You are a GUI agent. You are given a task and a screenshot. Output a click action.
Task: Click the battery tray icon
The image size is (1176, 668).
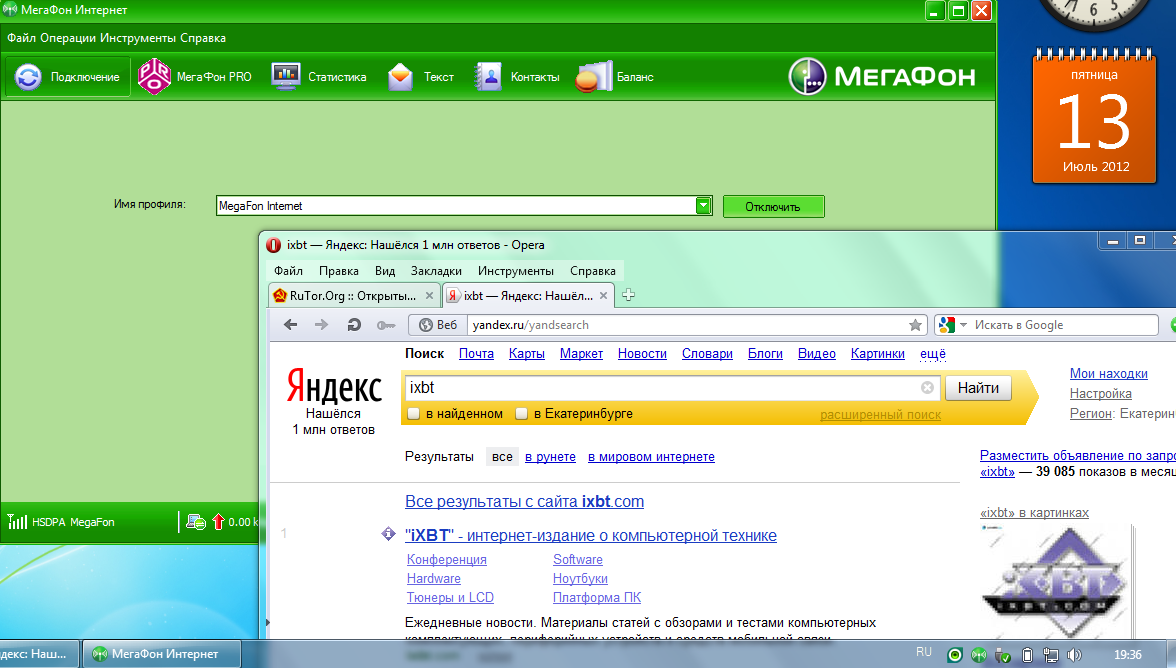[x=1028, y=655]
